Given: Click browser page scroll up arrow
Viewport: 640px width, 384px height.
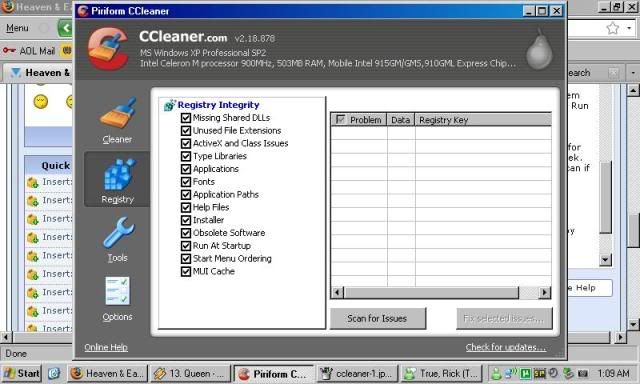Looking at the screenshot, I should point(633,90).
